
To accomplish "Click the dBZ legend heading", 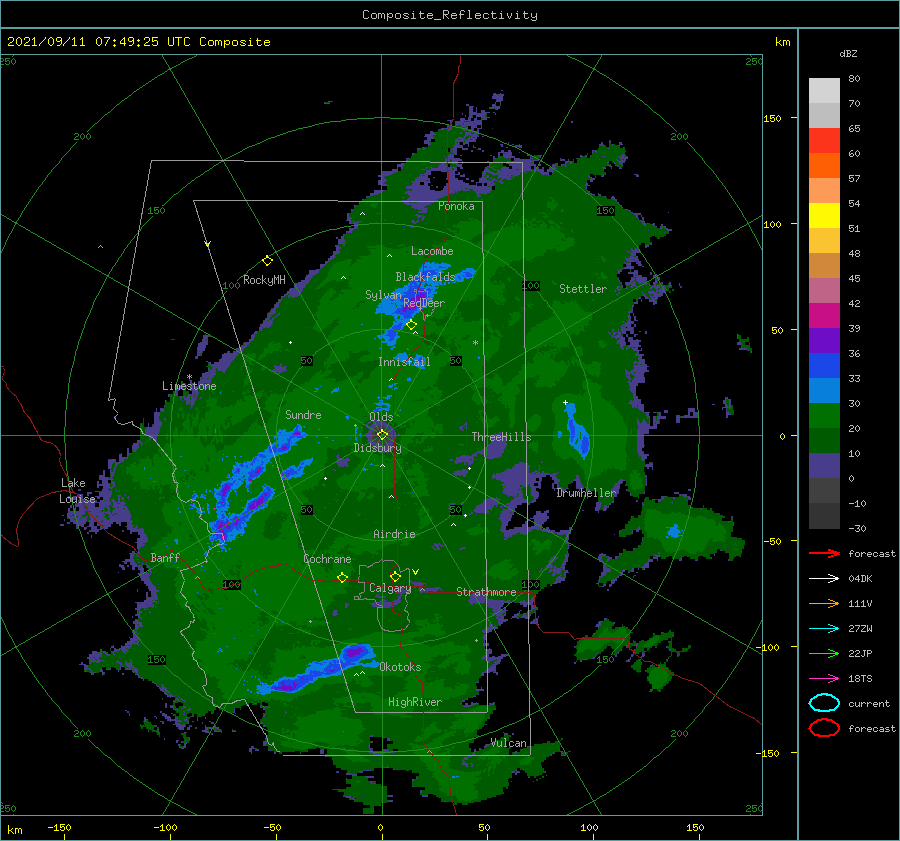I will pos(848,53).
